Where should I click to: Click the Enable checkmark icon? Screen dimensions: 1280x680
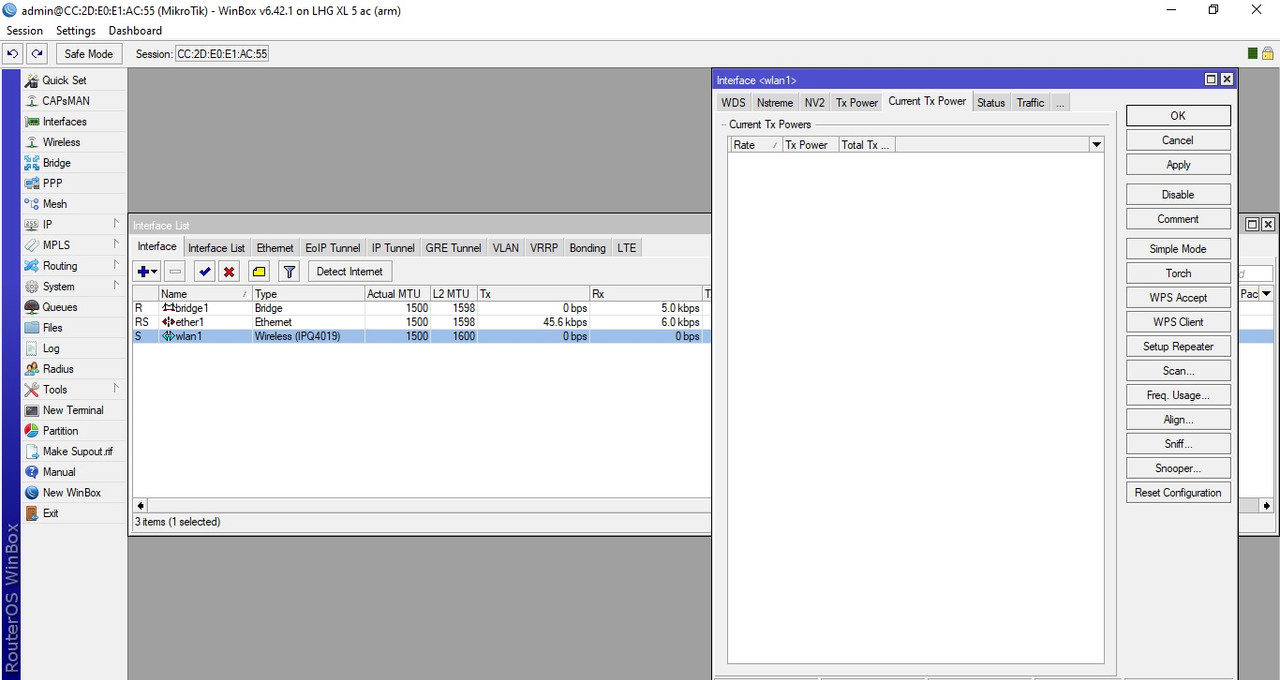(x=205, y=271)
